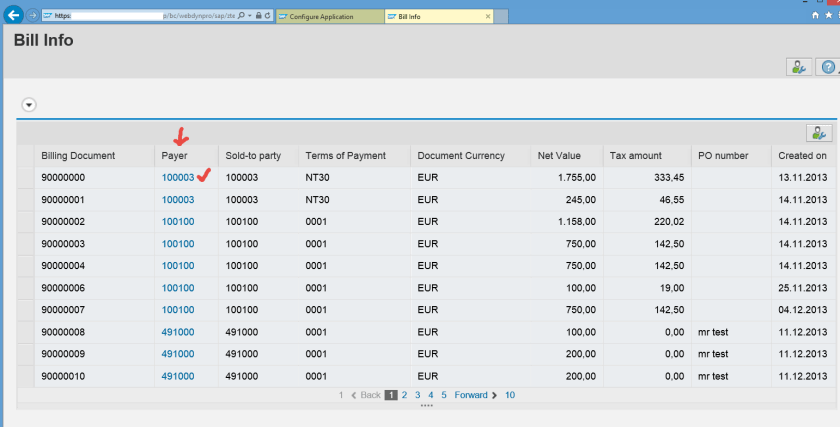The width and height of the screenshot is (840, 427).
Task: Click the browser Back arrow button
Action: [14, 16]
